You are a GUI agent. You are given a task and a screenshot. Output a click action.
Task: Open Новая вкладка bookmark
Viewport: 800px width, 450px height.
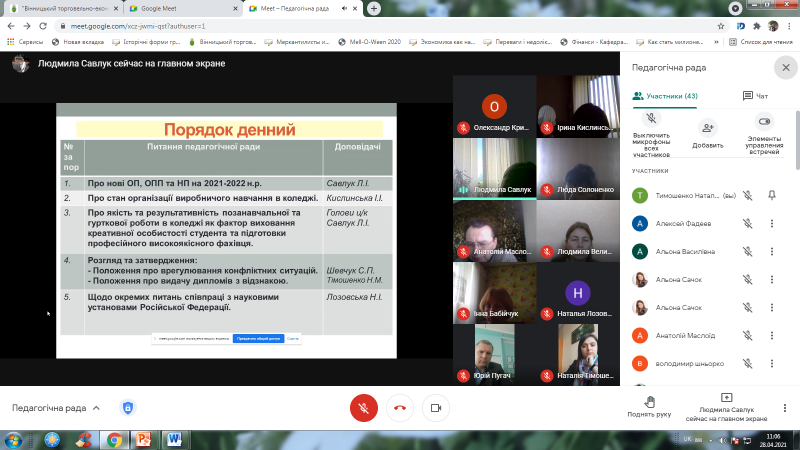click(x=78, y=42)
